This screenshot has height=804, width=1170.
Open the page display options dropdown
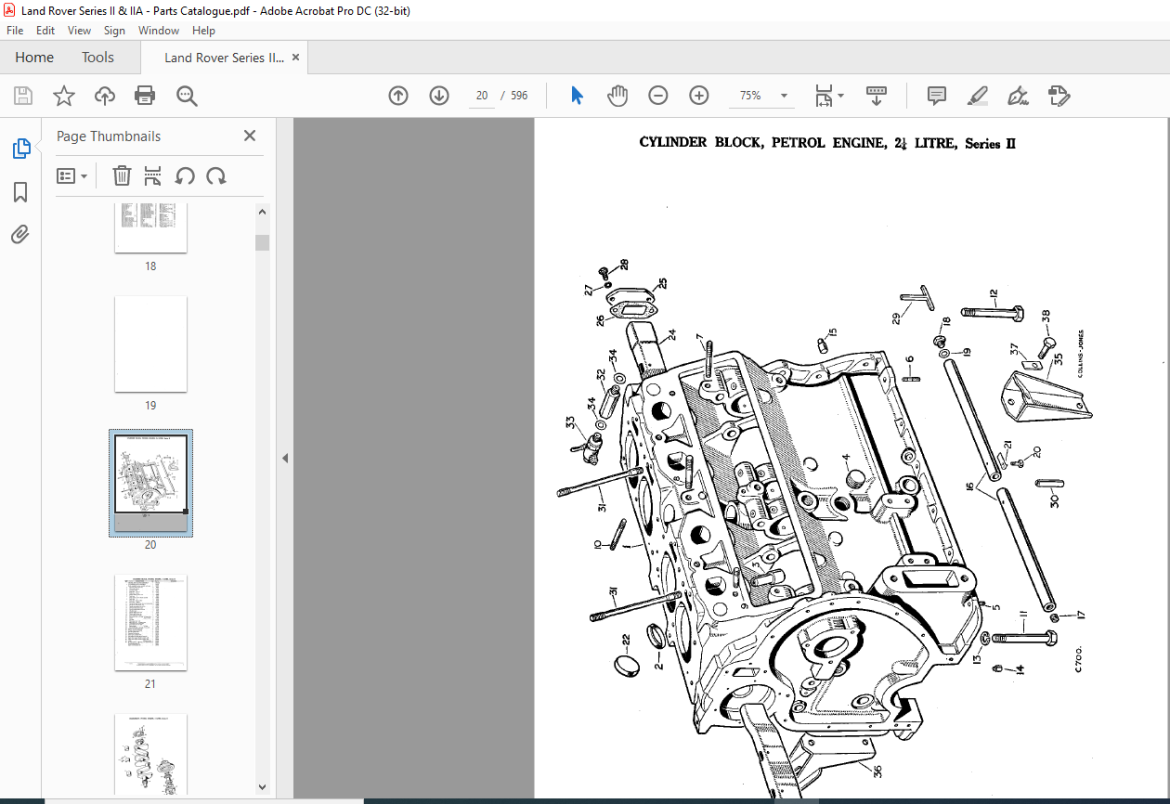pyautogui.click(x=839, y=95)
